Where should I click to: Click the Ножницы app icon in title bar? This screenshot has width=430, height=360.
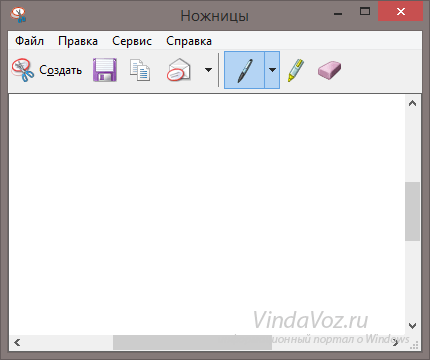(18, 15)
